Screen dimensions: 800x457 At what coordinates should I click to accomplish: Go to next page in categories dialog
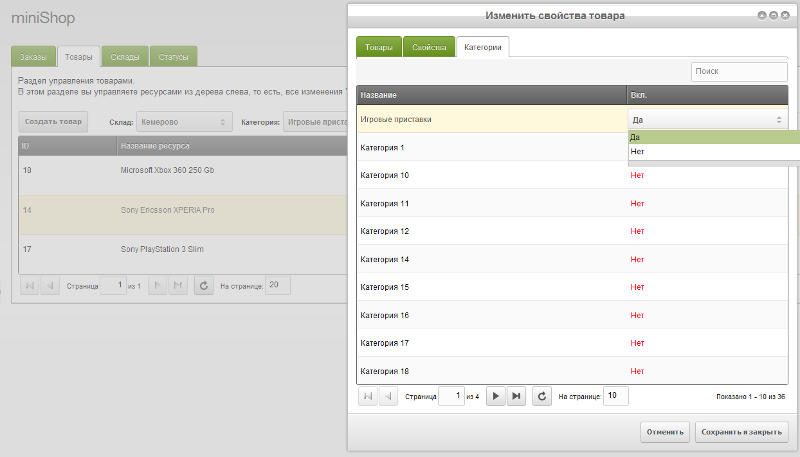click(x=495, y=396)
